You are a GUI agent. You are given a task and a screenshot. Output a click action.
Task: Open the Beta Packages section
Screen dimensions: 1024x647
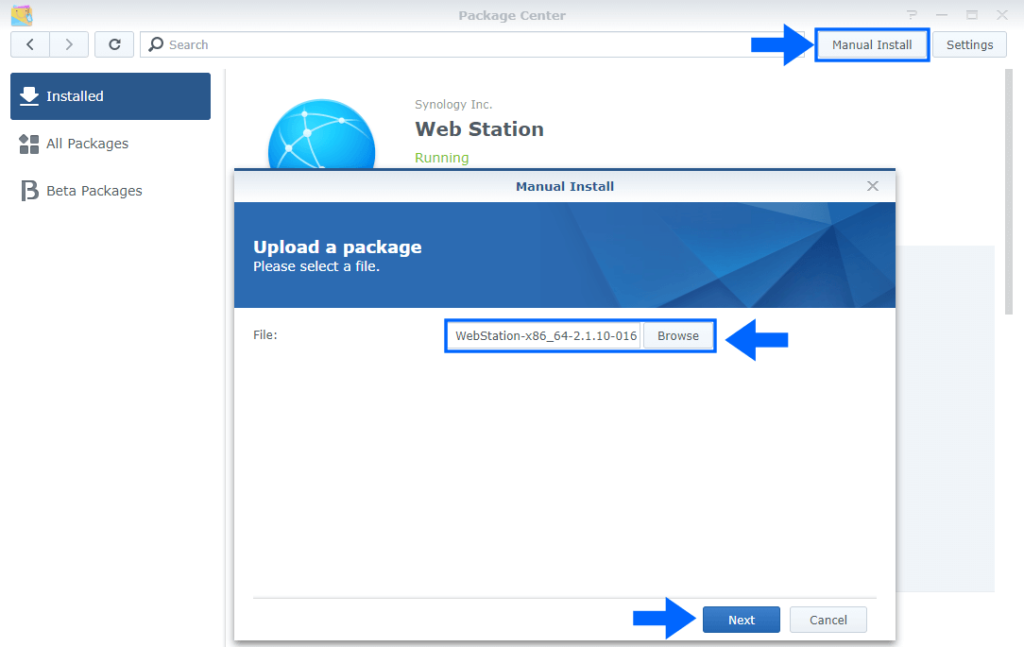(x=94, y=190)
